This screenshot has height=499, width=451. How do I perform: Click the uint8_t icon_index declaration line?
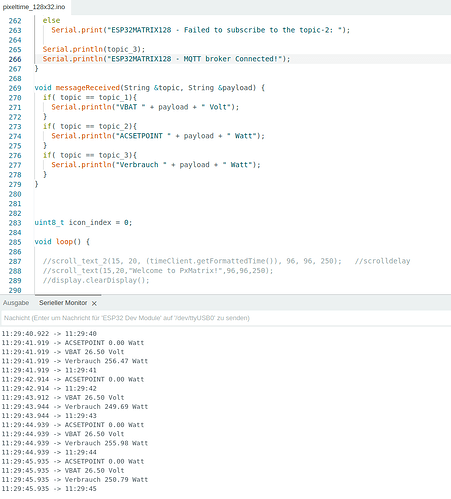click(x=83, y=222)
